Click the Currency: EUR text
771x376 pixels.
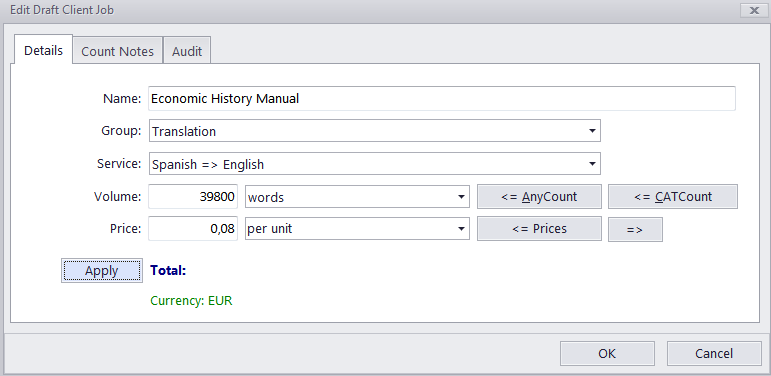click(x=191, y=301)
